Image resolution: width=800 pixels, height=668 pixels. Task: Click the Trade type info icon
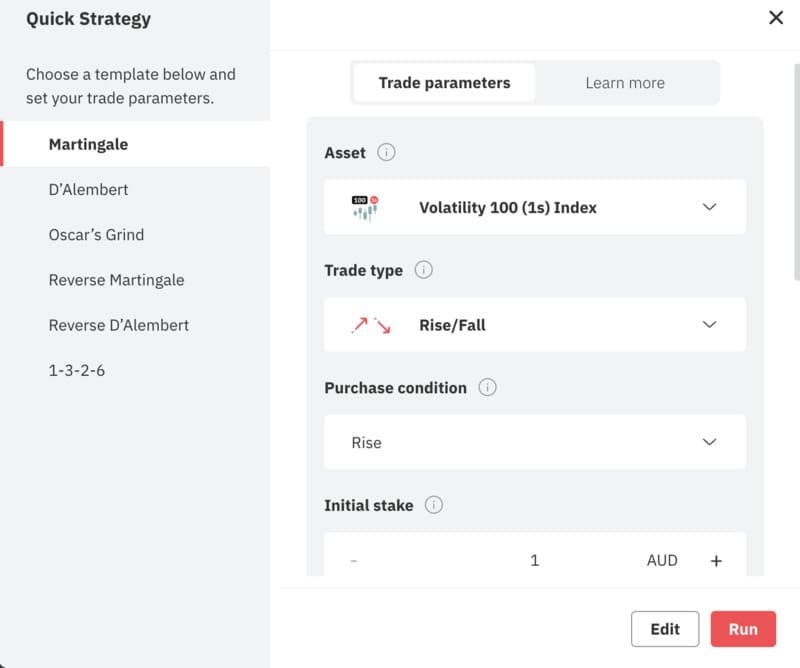423,269
